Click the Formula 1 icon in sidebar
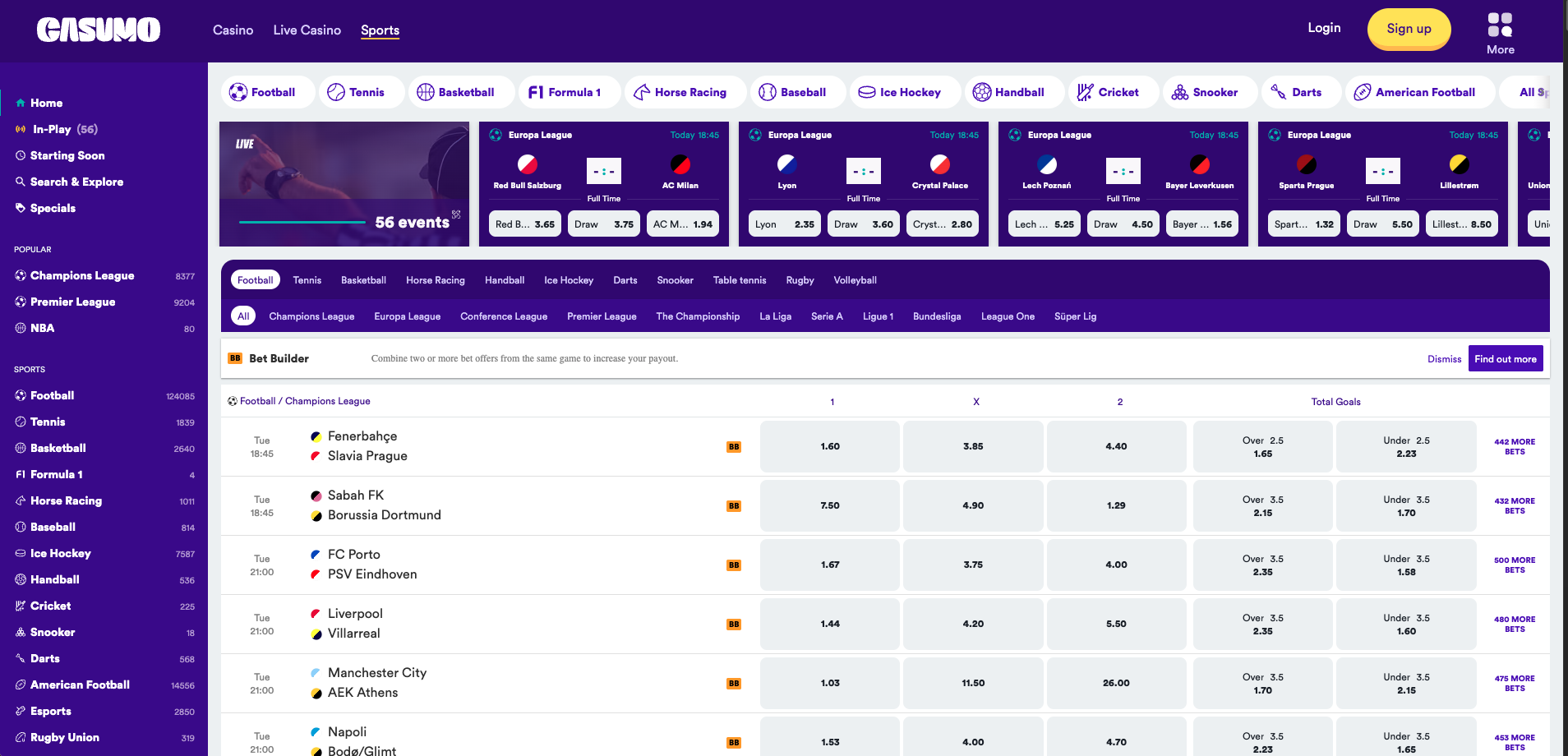1568x756 pixels. pyautogui.click(x=20, y=474)
